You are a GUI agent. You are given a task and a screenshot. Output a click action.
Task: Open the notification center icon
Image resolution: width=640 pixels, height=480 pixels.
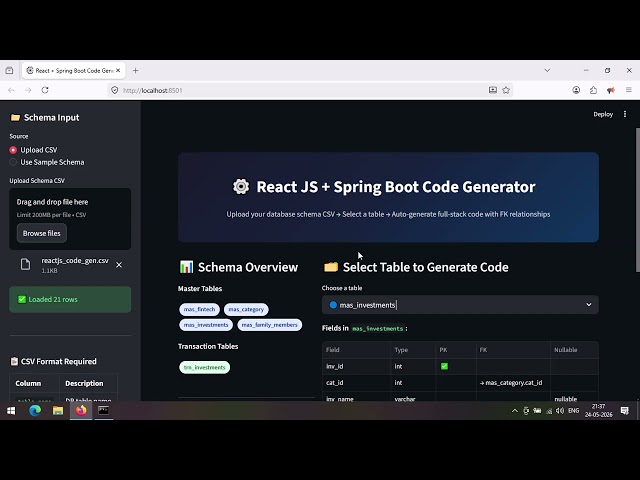[624, 411]
